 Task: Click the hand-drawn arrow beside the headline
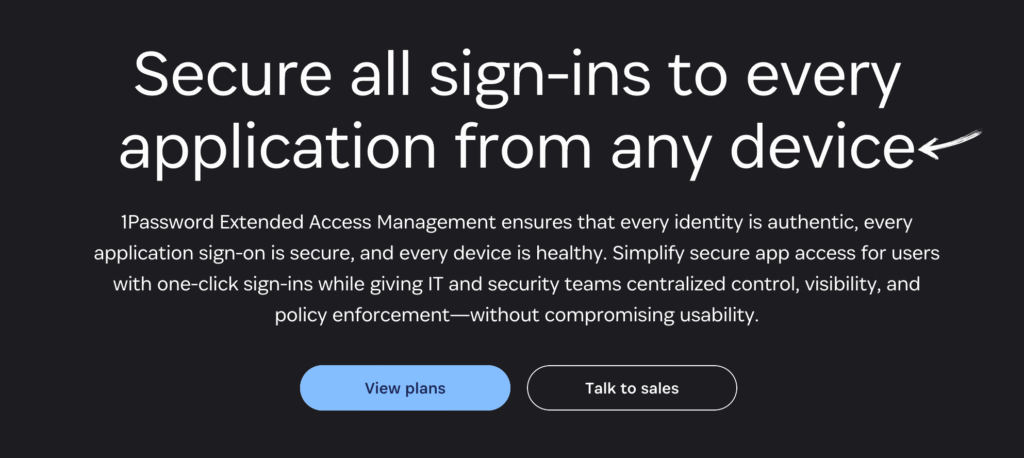tap(950, 144)
